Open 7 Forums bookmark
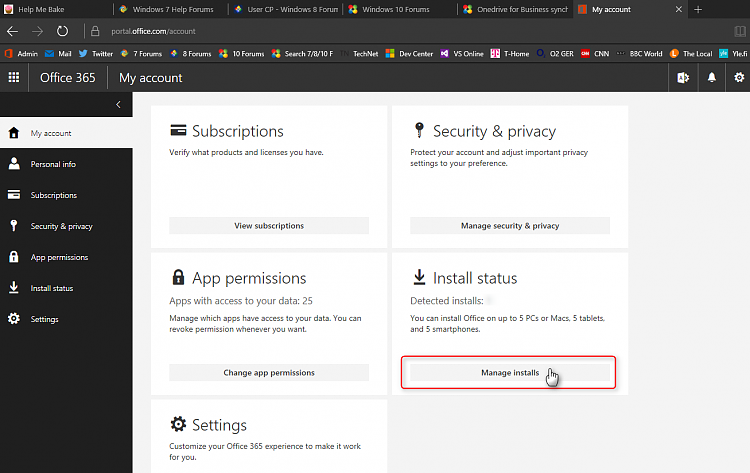 pos(141,54)
